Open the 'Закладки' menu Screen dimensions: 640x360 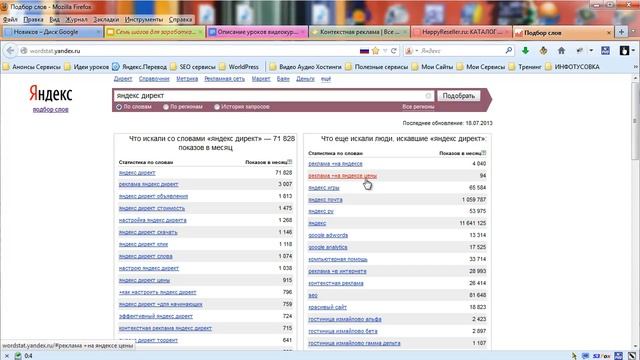(106, 19)
